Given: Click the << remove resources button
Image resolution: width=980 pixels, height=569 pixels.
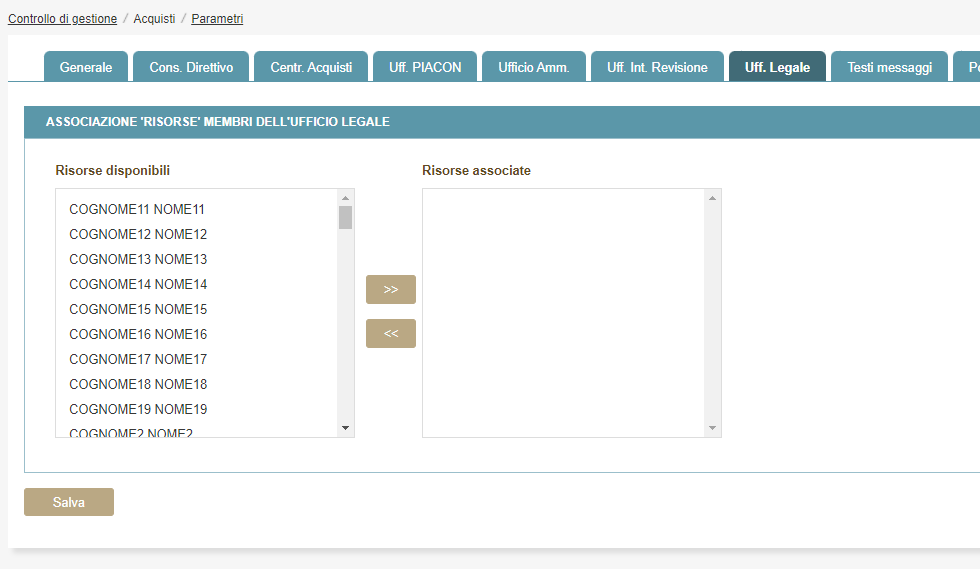Looking at the screenshot, I should pos(390,334).
